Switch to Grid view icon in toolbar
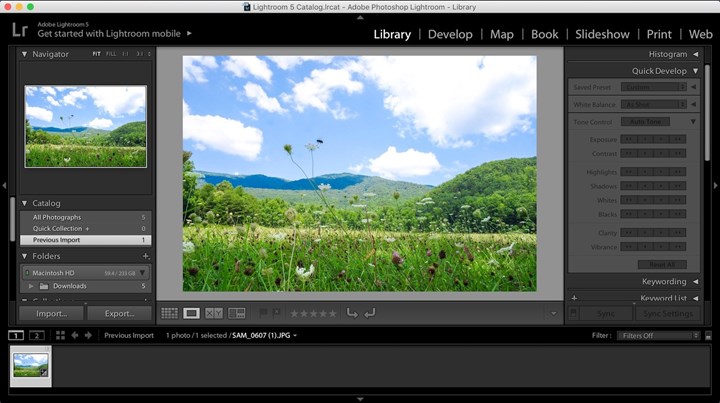 tap(169, 313)
